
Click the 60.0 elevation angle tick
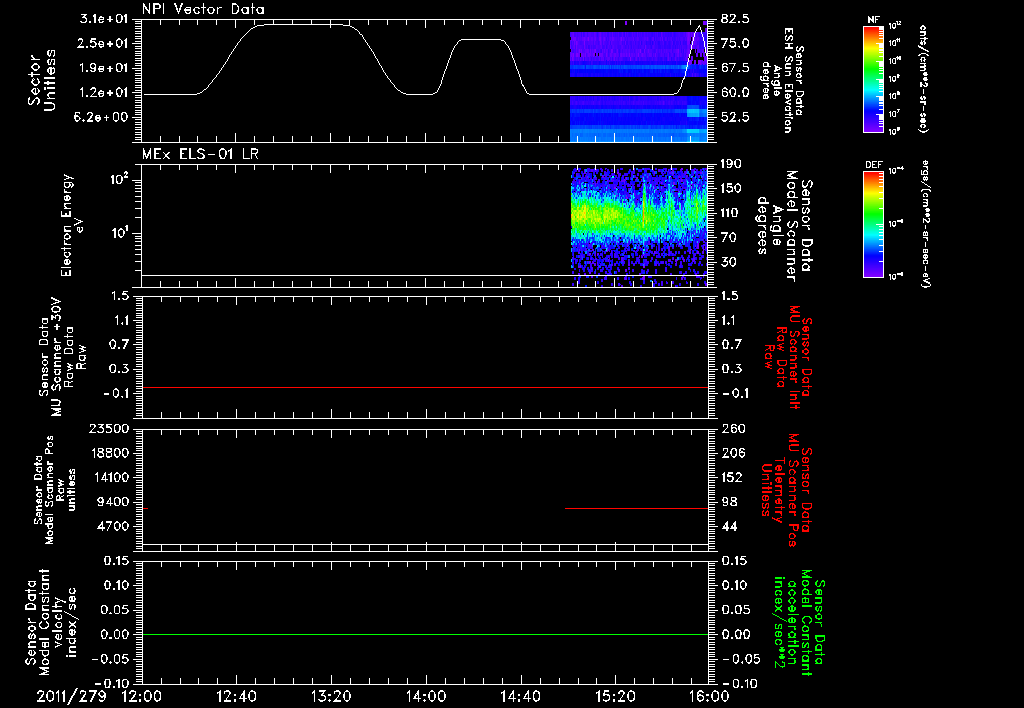[735, 93]
